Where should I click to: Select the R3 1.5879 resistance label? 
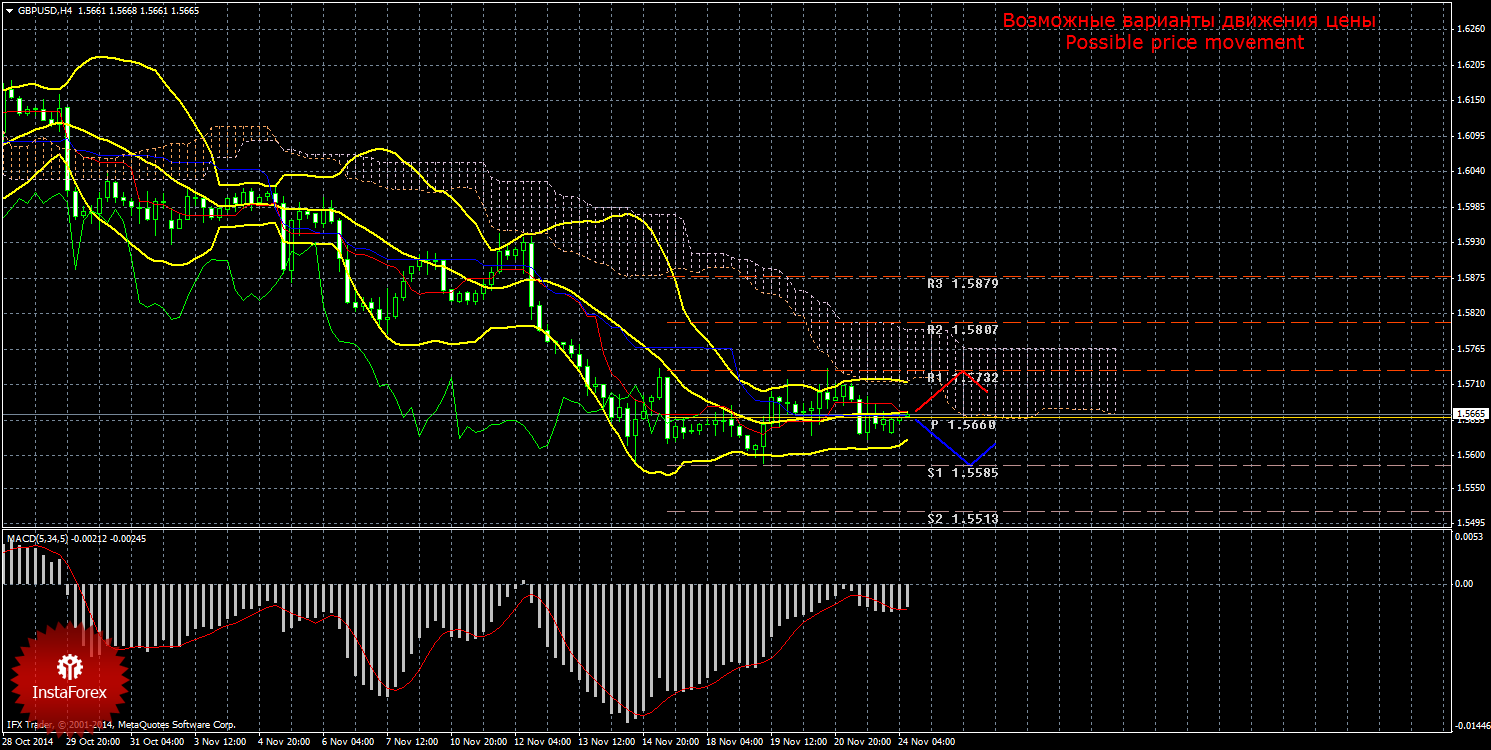pyautogui.click(x=962, y=284)
